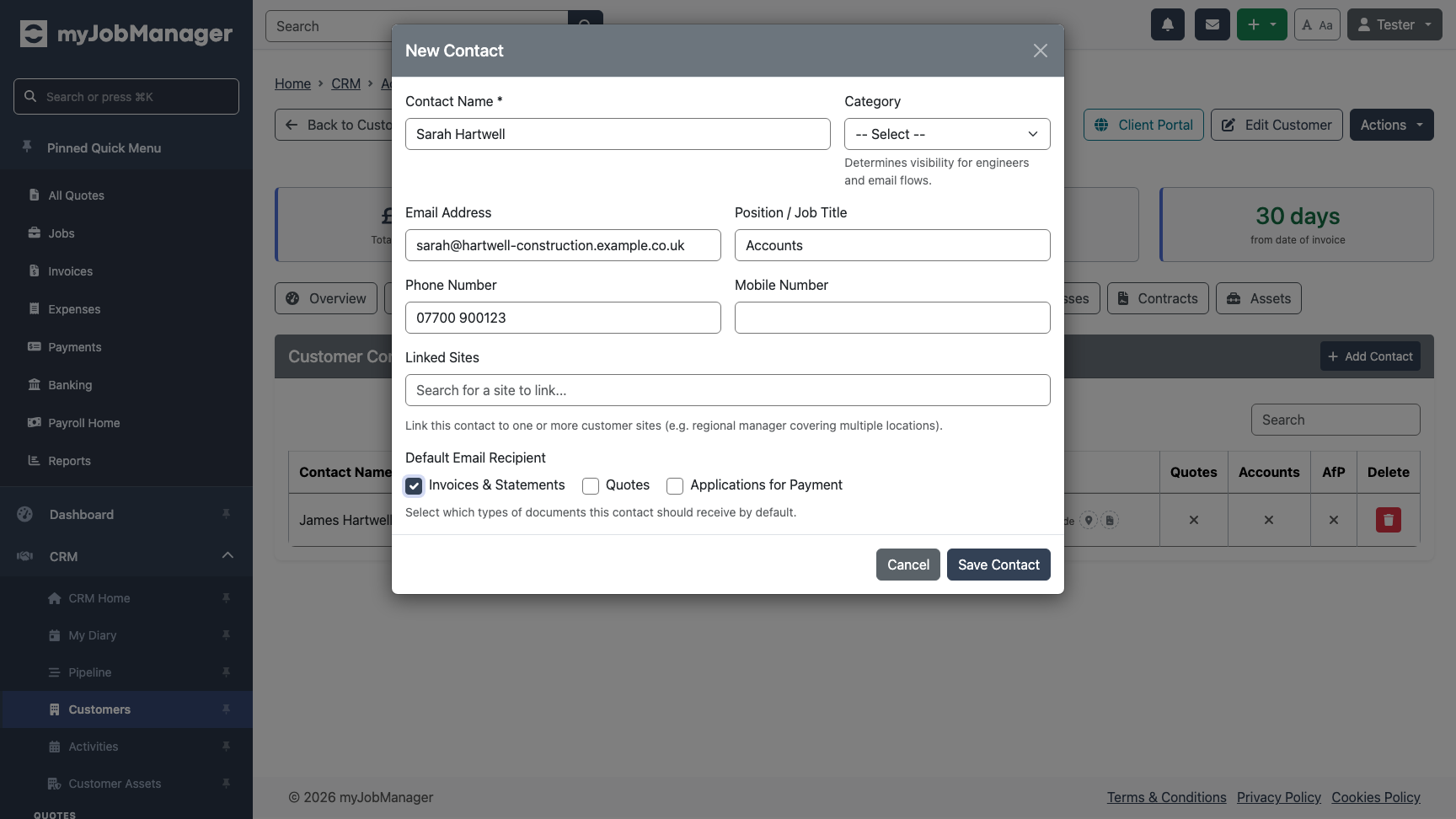Open the text size Aa control
This screenshot has height=819, width=1456.
pos(1317,24)
